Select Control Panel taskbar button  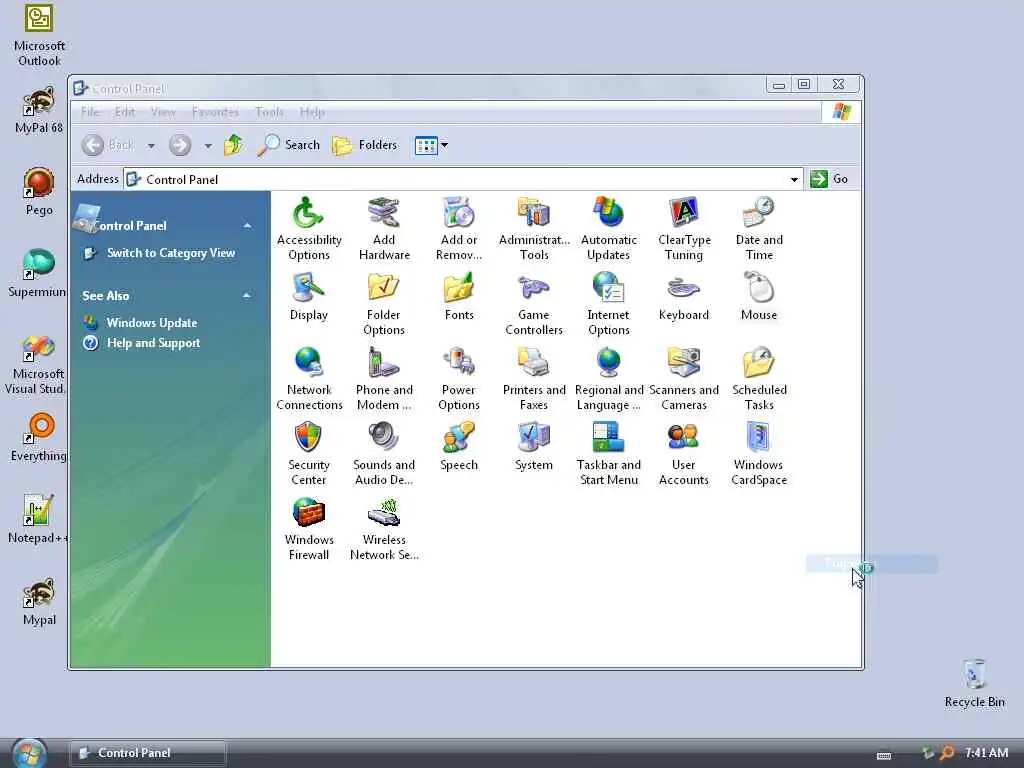click(148, 753)
